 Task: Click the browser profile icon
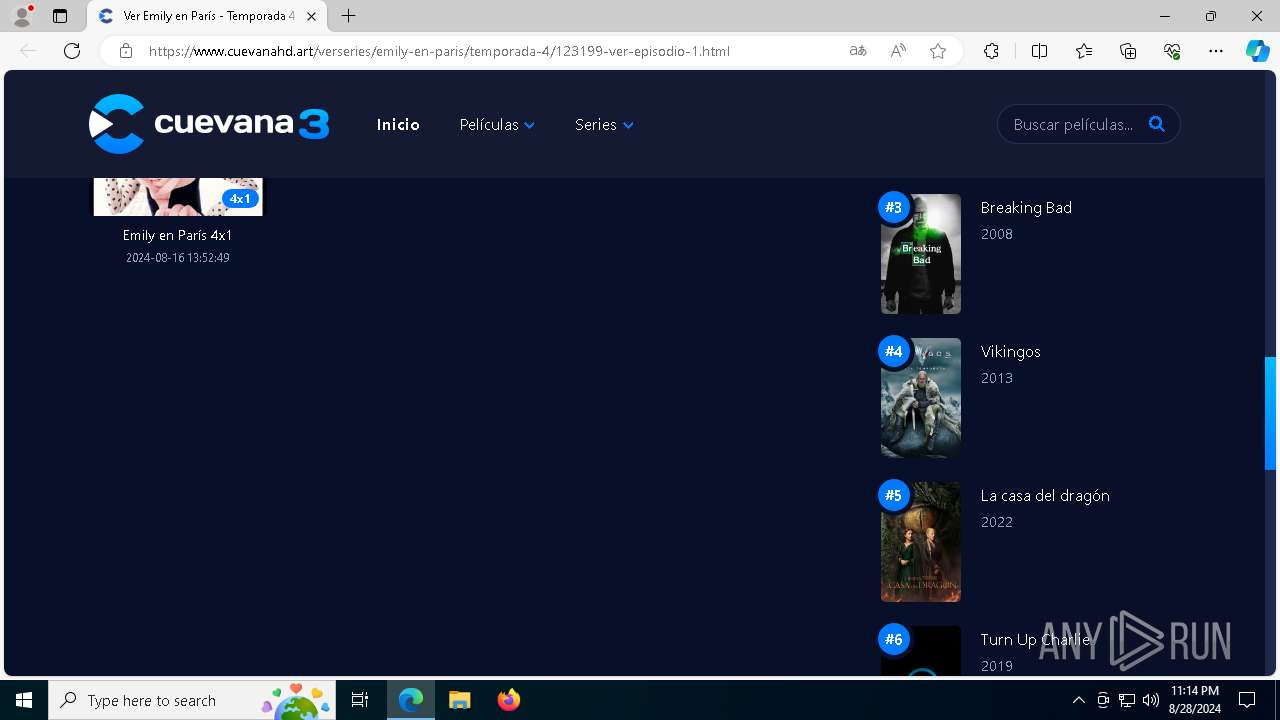click(x=22, y=16)
